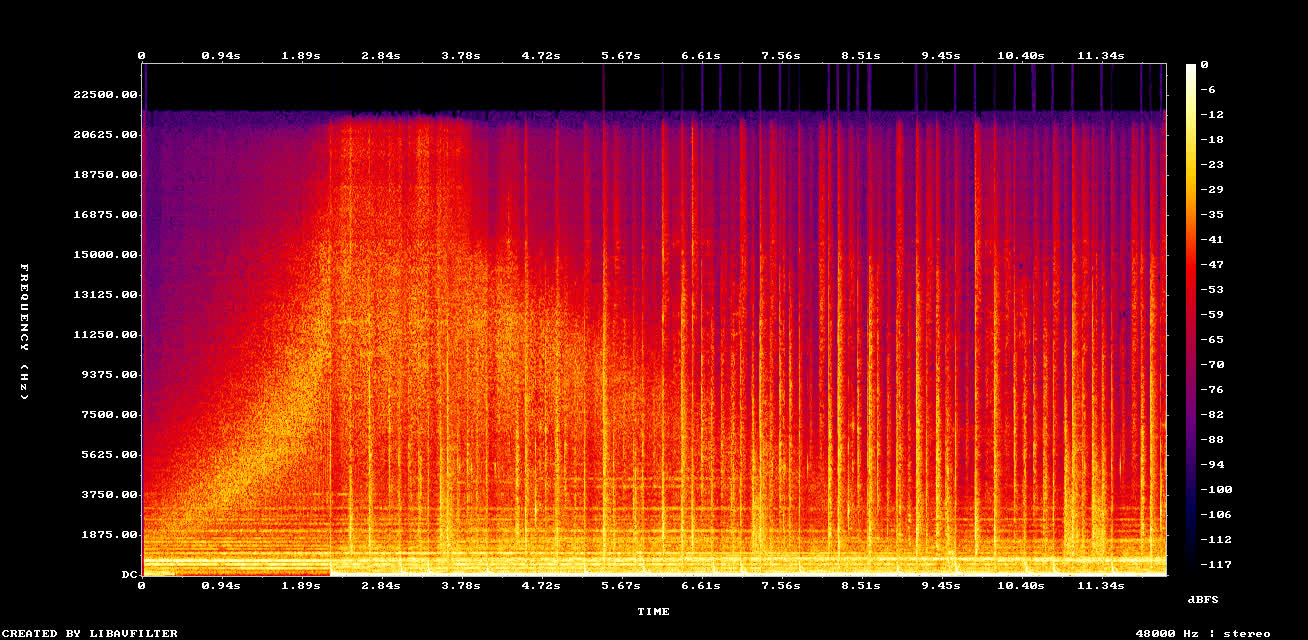Click the 2.84s label on bottom time axis
The image size is (1308, 640).
point(381,588)
